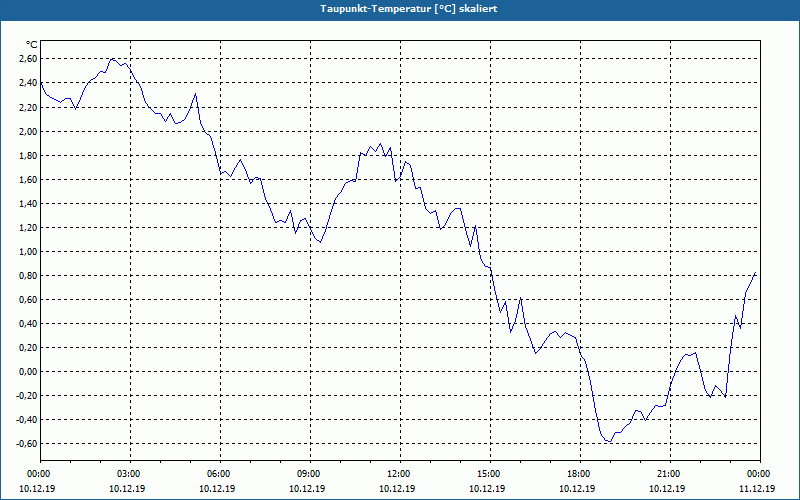Click the '1,40' y-axis label
800x500 pixels.
tap(29, 203)
